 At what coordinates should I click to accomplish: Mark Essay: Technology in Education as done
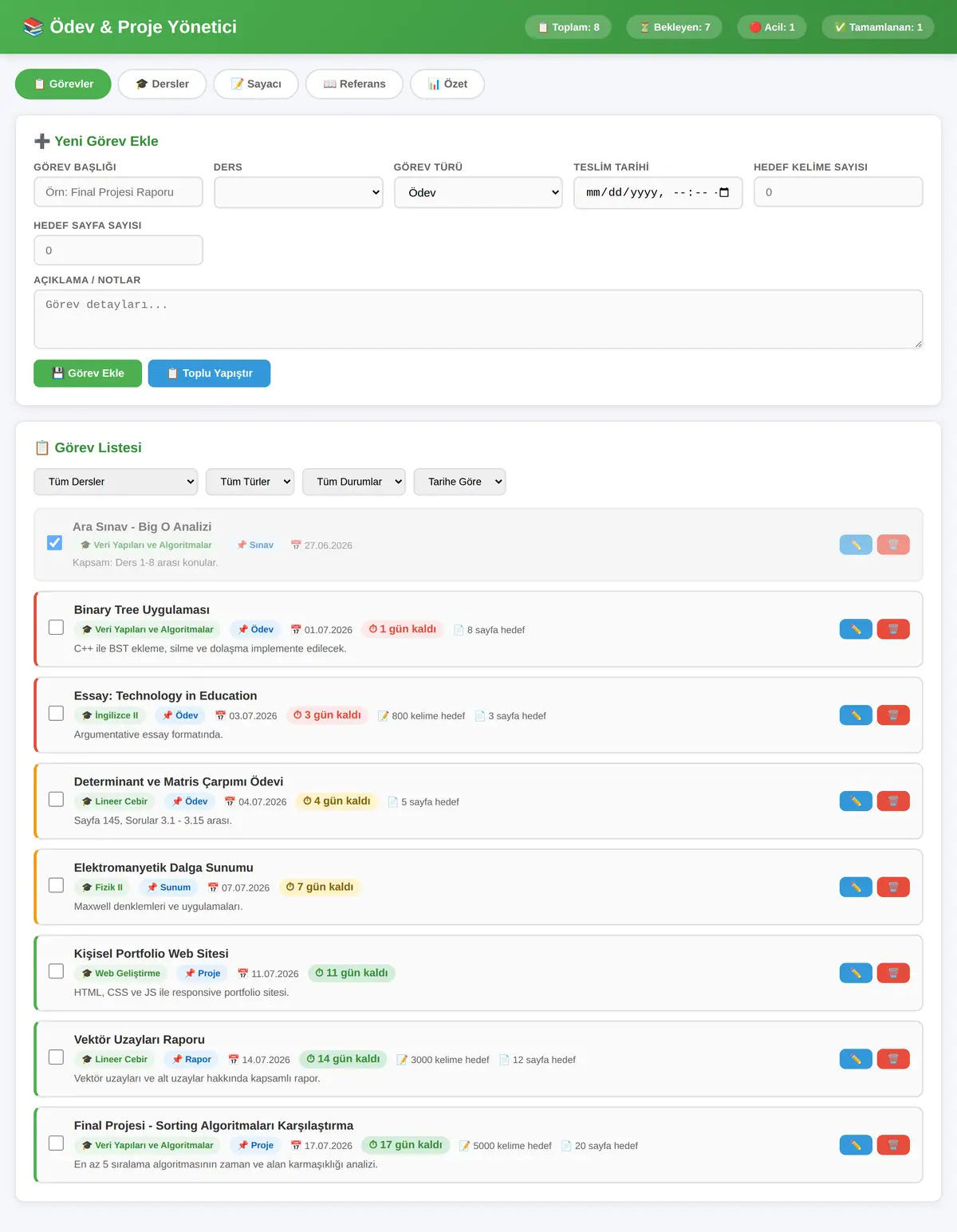click(56, 713)
